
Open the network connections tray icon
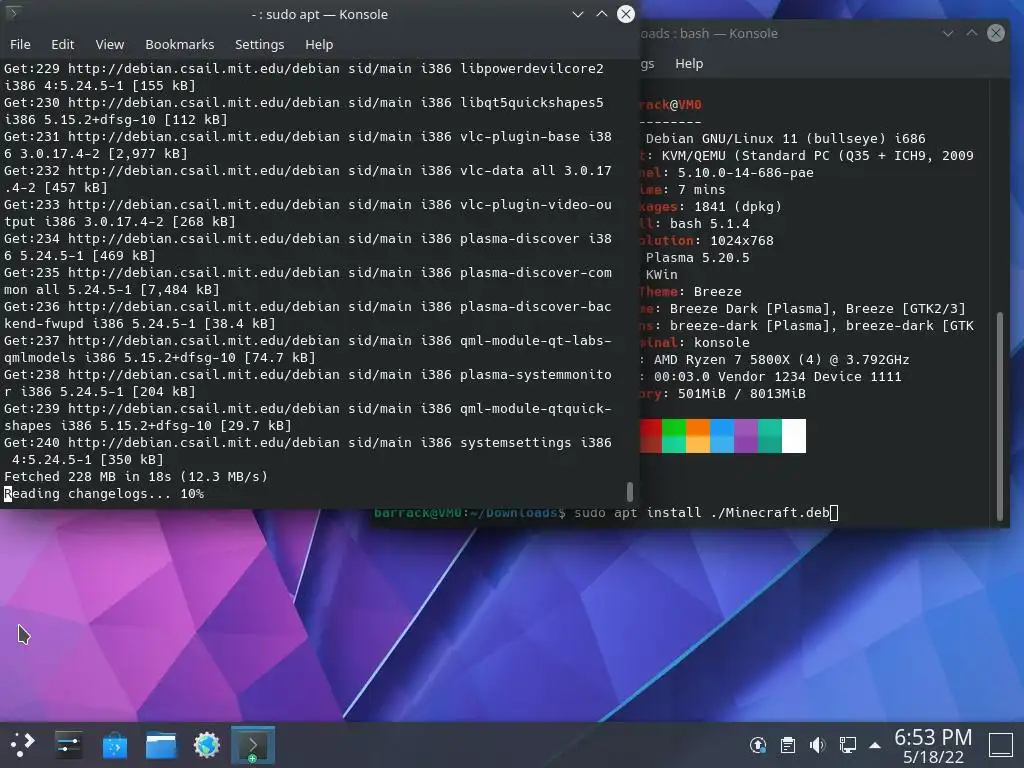point(848,744)
